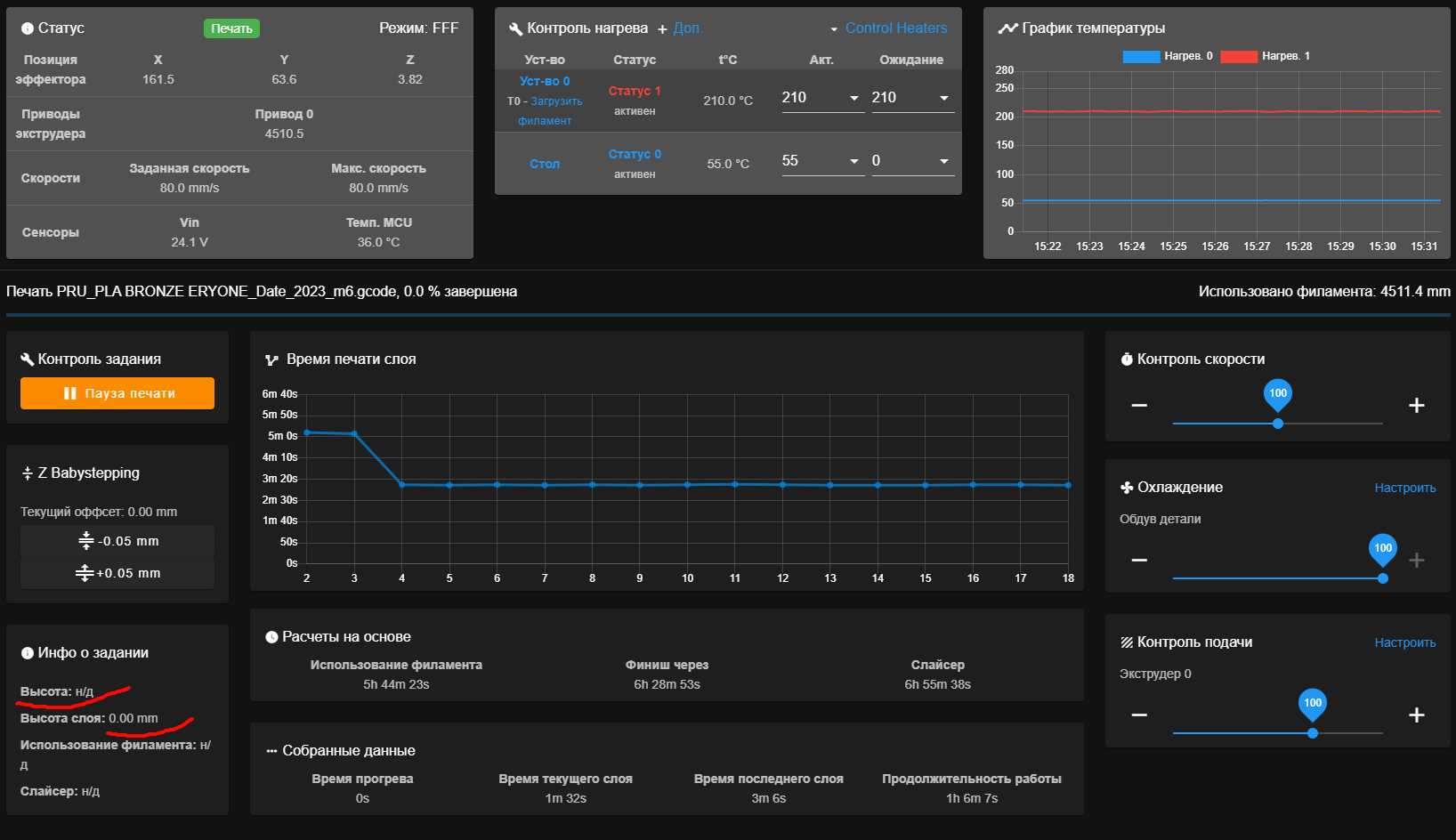Click Темп. MCU value 36.0 °C
The image size is (1456, 840).
378,242
